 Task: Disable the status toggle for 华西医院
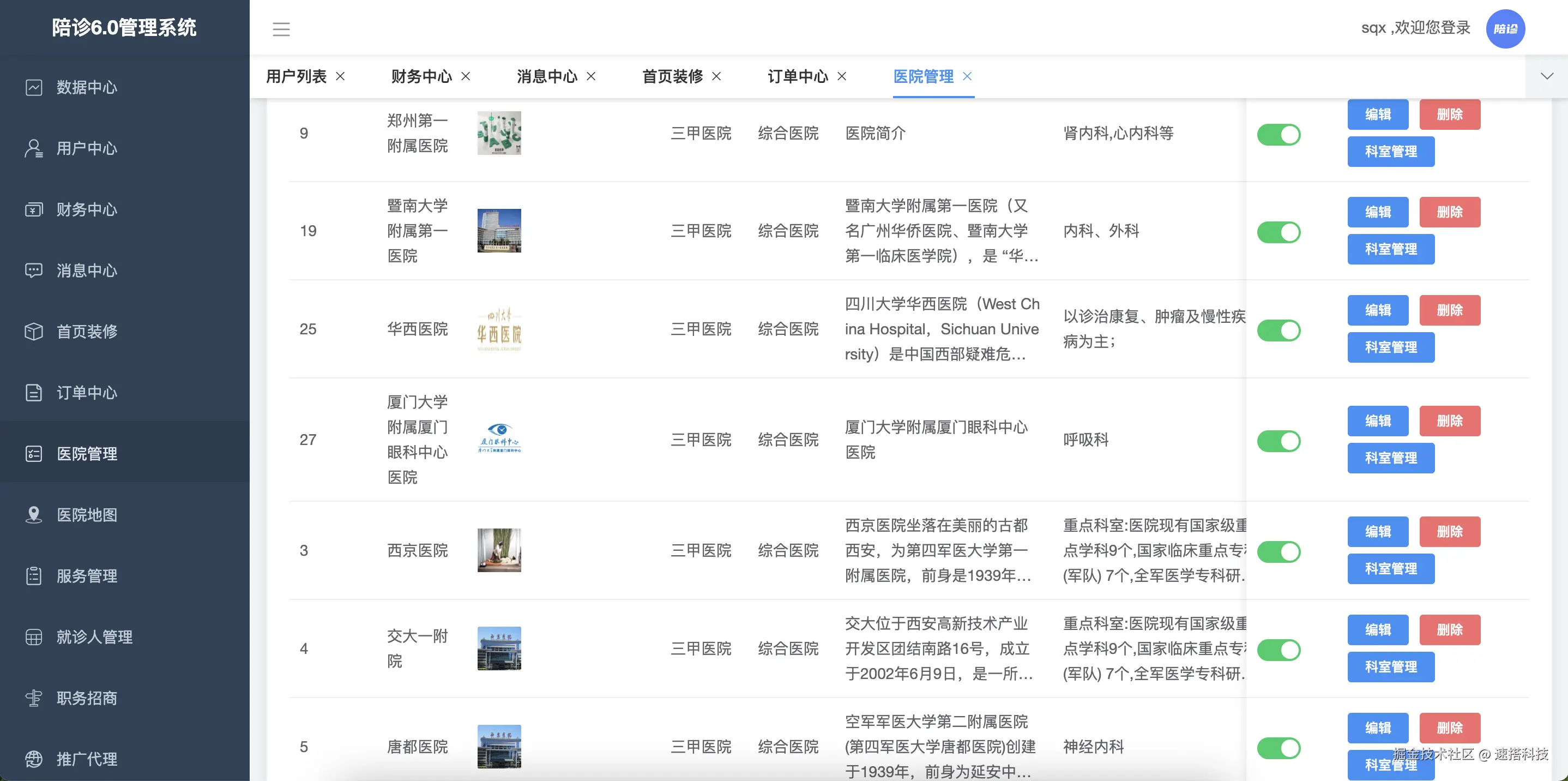click(1280, 331)
